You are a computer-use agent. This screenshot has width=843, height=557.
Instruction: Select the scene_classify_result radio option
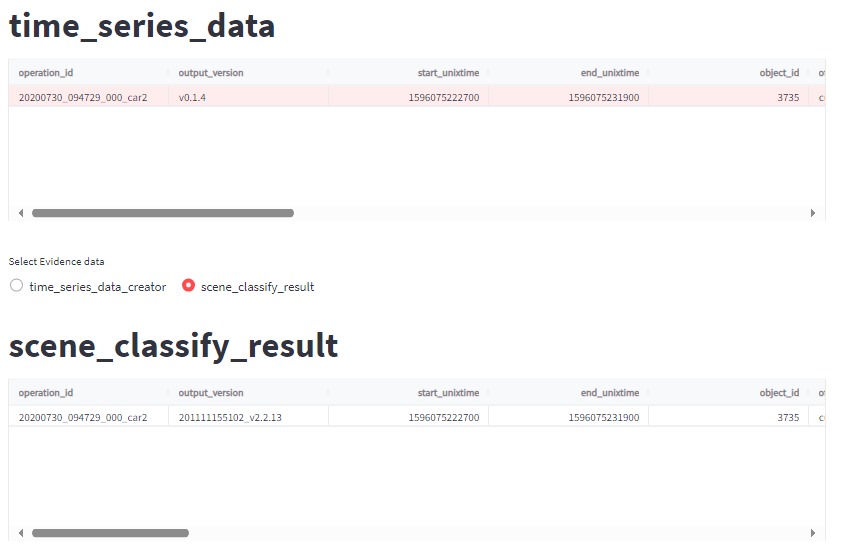point(188,286)
